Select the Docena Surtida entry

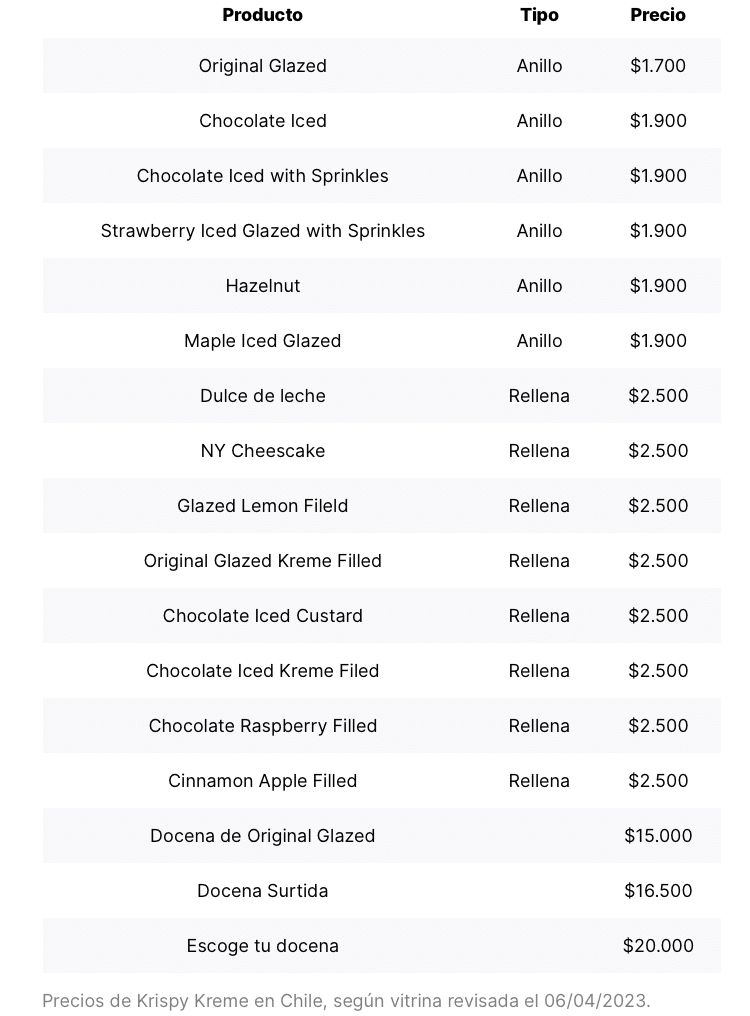[x=262, y=891]
